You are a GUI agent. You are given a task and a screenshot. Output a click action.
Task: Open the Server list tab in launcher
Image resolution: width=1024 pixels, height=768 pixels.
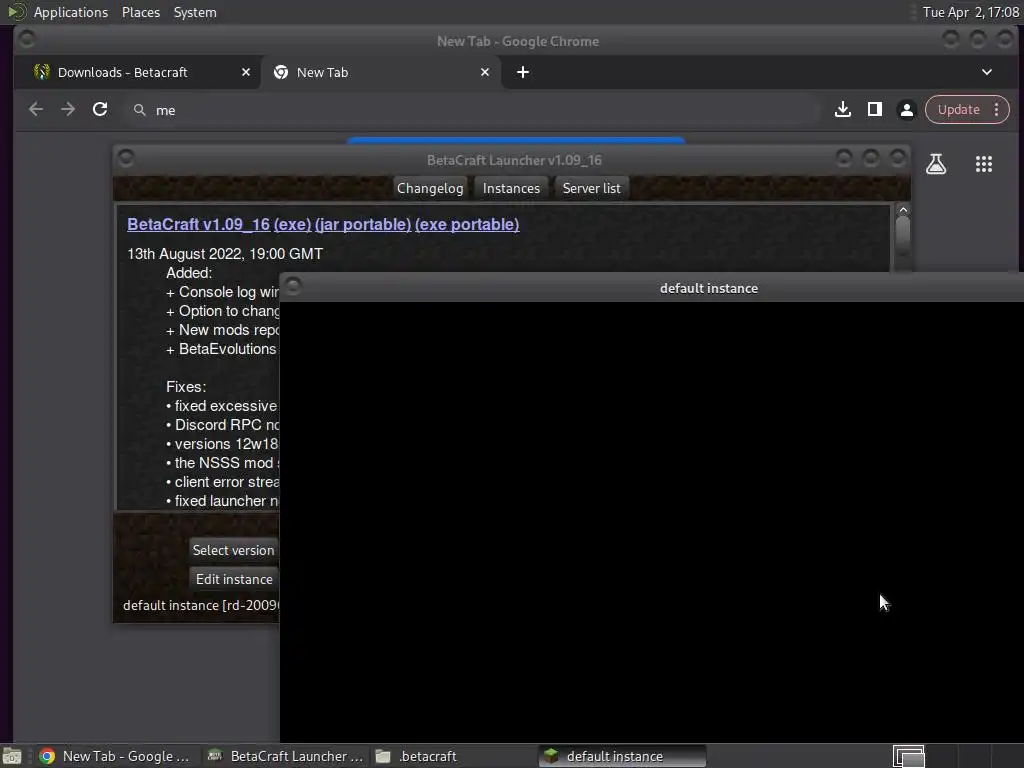[x=592, y=188]
